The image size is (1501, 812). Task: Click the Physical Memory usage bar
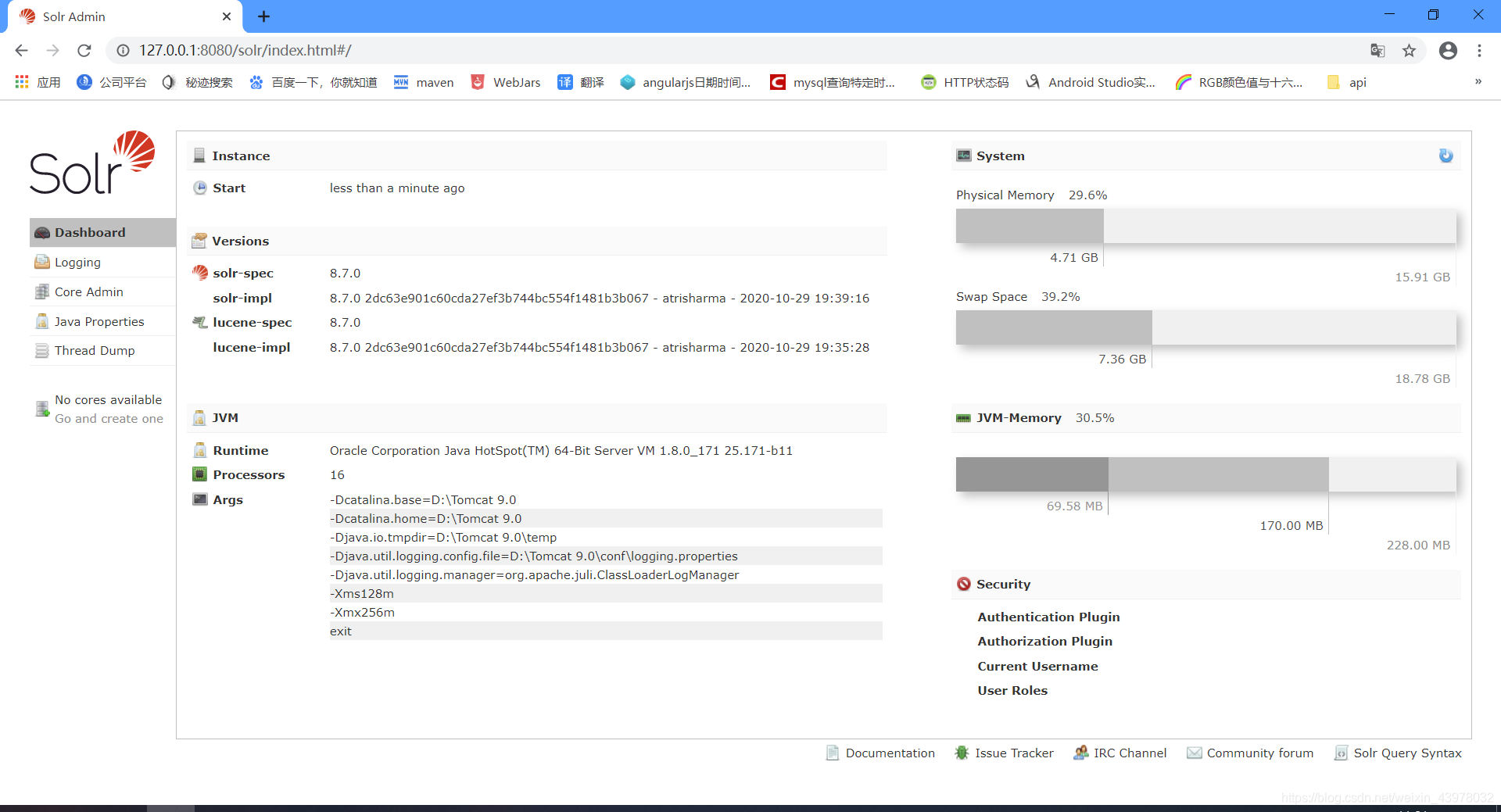pyautogui.click(x=1206, y=226)
